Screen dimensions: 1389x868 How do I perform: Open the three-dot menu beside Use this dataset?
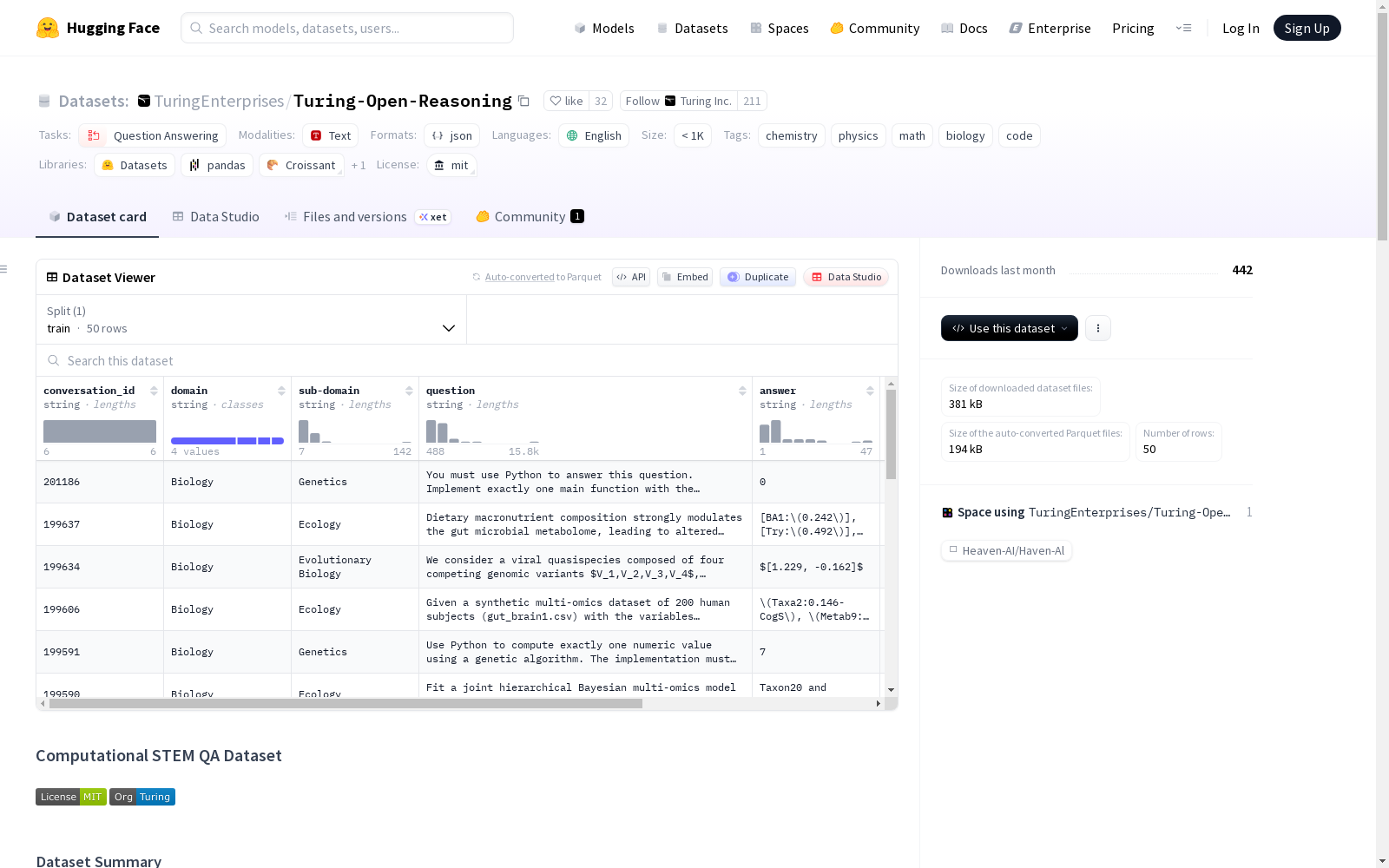coord(1098,328)
